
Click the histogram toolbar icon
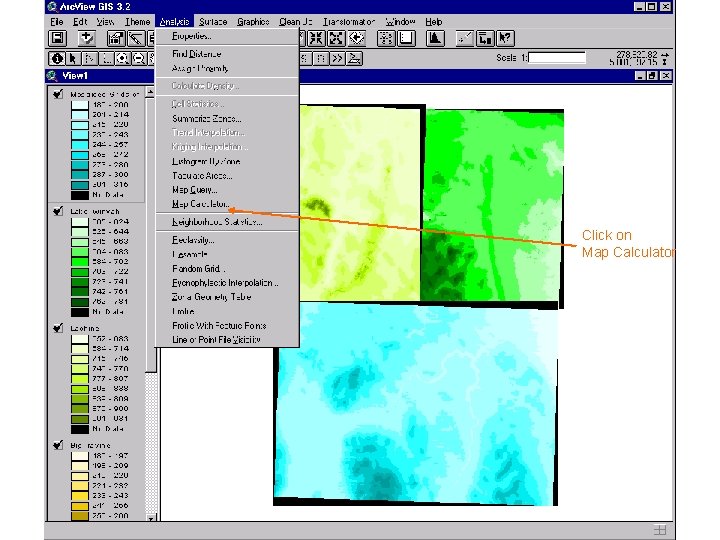[x=435, y=39]
